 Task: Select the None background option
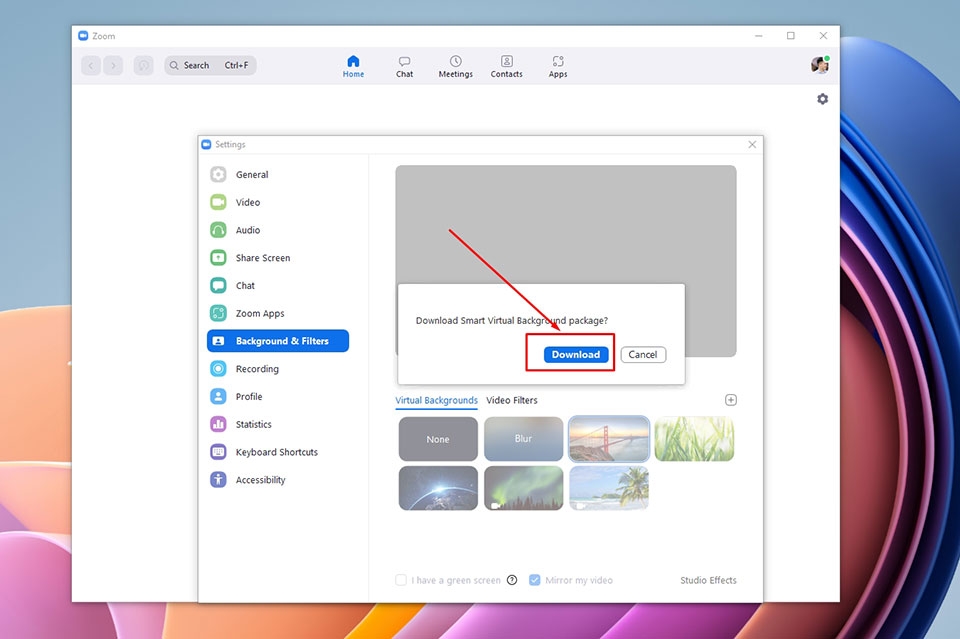[438, 439]
